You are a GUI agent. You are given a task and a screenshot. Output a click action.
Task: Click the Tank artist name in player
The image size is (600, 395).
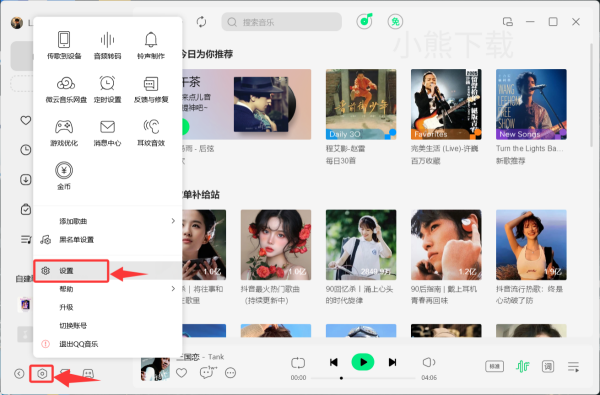[x=216, y=357]
